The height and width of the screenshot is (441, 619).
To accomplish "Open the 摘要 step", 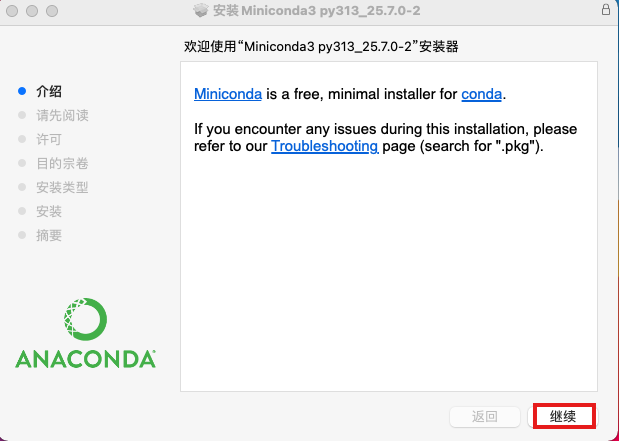I will click(x=49, y=235).
